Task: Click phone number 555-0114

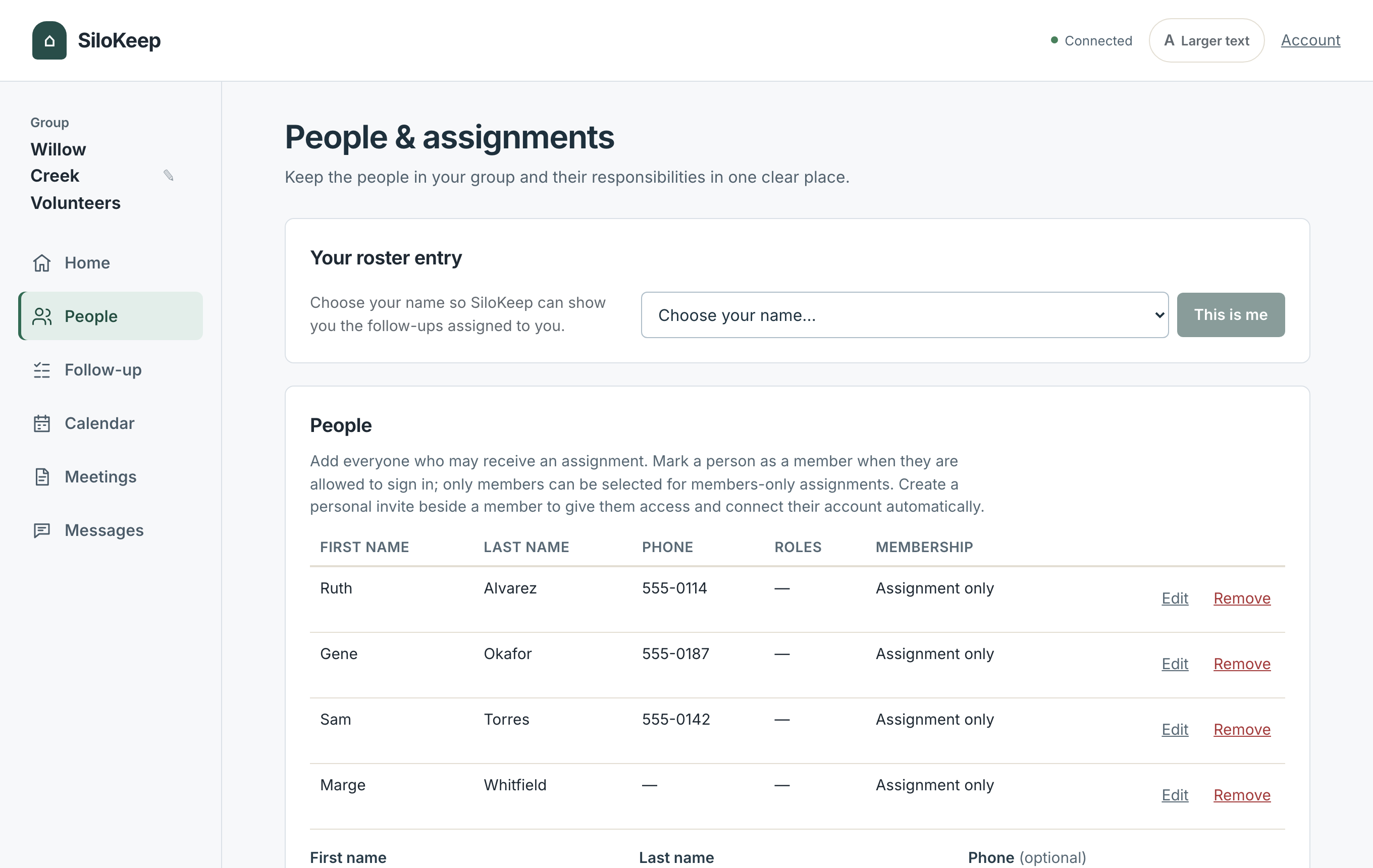Action: pos(674,588)
